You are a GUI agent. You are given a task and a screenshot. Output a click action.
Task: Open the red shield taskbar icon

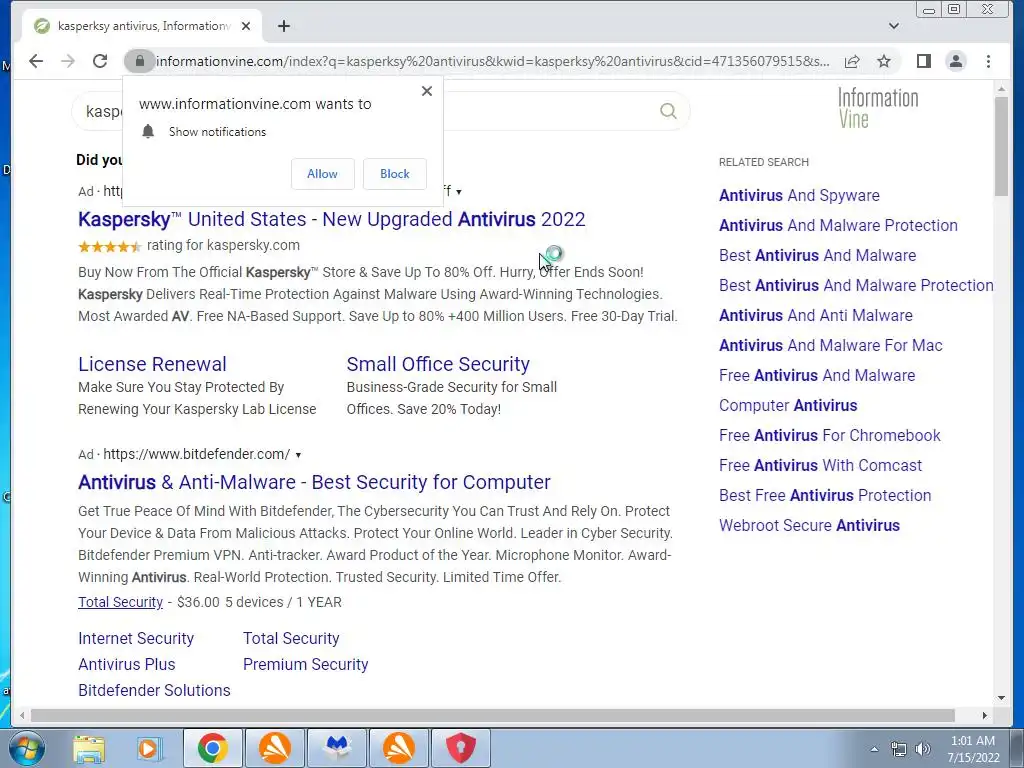(x=461, y=748)
